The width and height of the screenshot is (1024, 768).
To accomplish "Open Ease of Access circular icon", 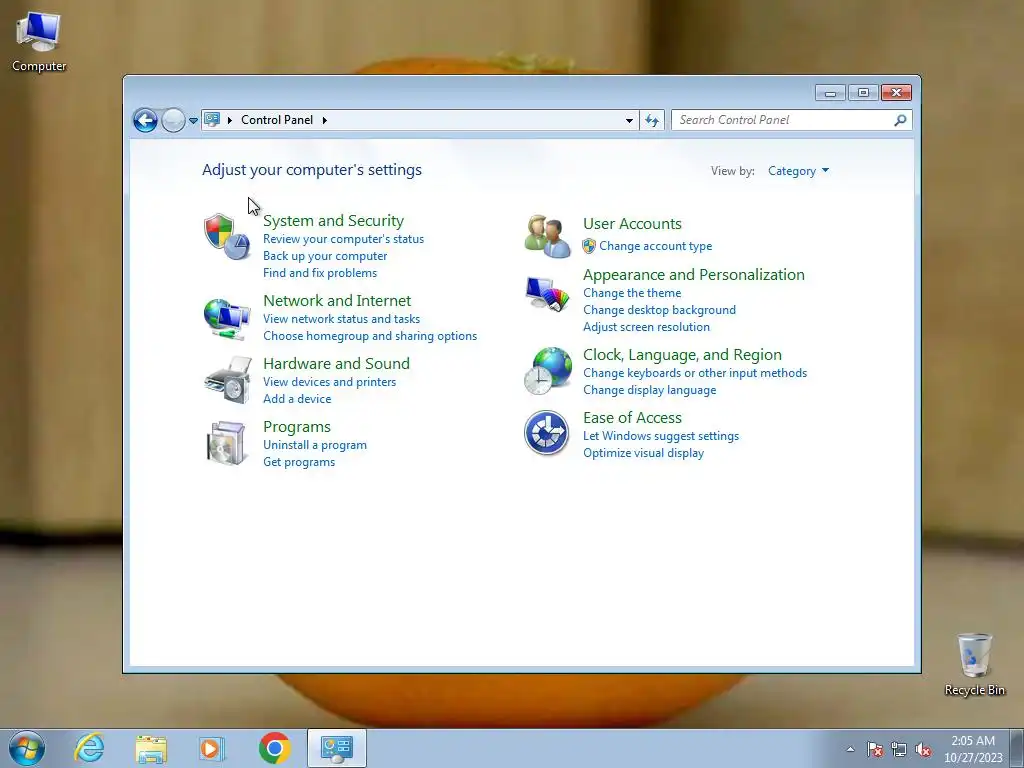I will (547, 432).
